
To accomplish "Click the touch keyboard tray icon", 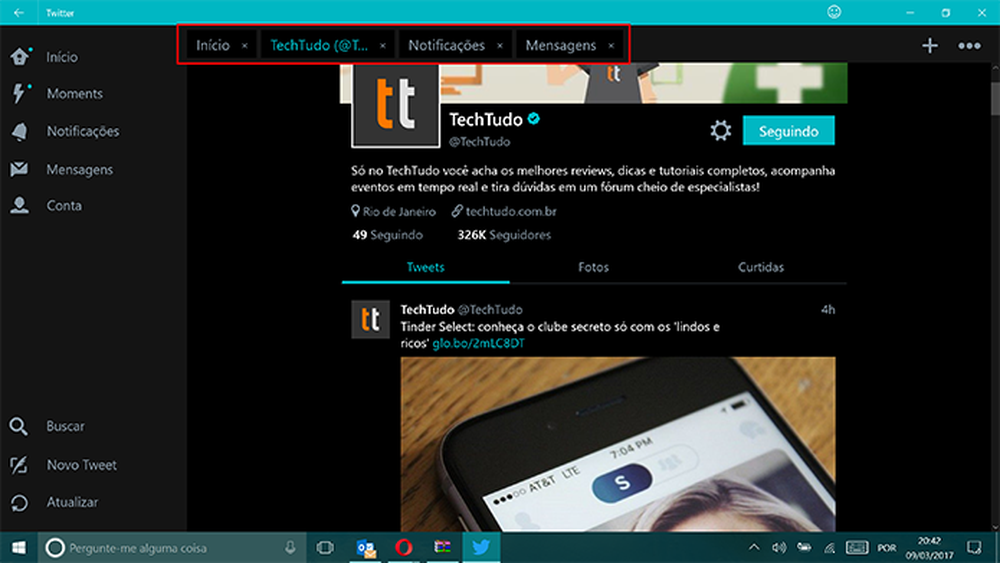I will pyautogui.click(x=857, y=547).
